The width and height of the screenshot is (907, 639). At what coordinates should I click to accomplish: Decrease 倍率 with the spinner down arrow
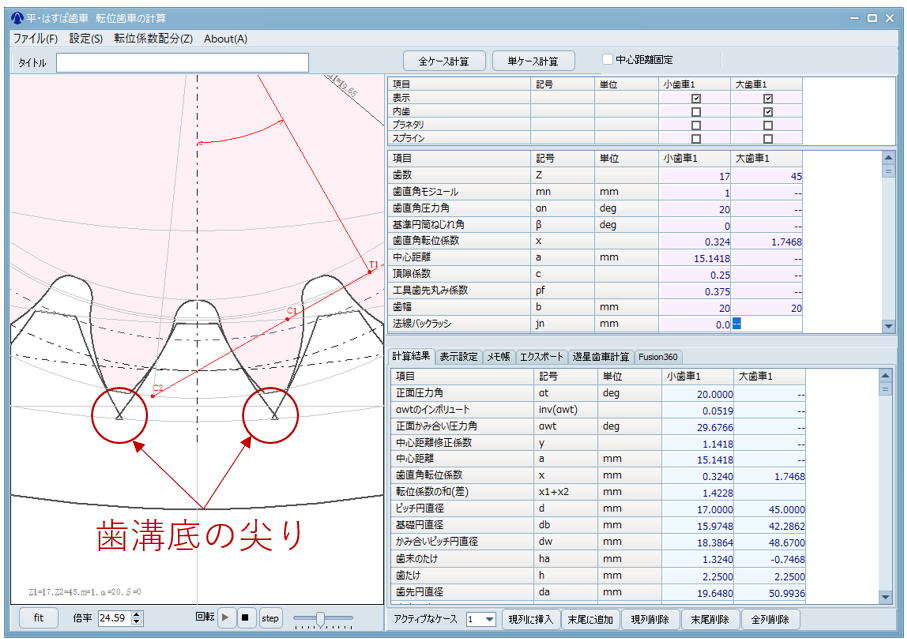pyautogui.click(x=137, y=622)
